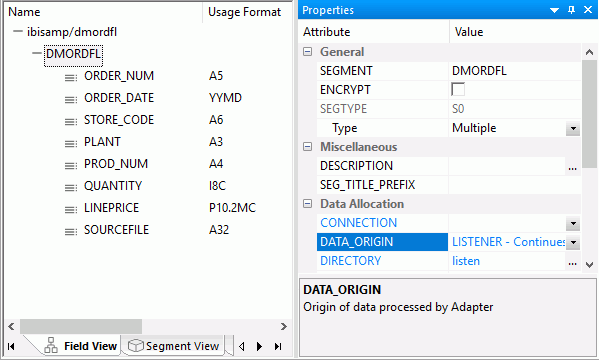Collapse the Data Allocation section
Viewport: 599px width, 360px height.
[308, 204]
